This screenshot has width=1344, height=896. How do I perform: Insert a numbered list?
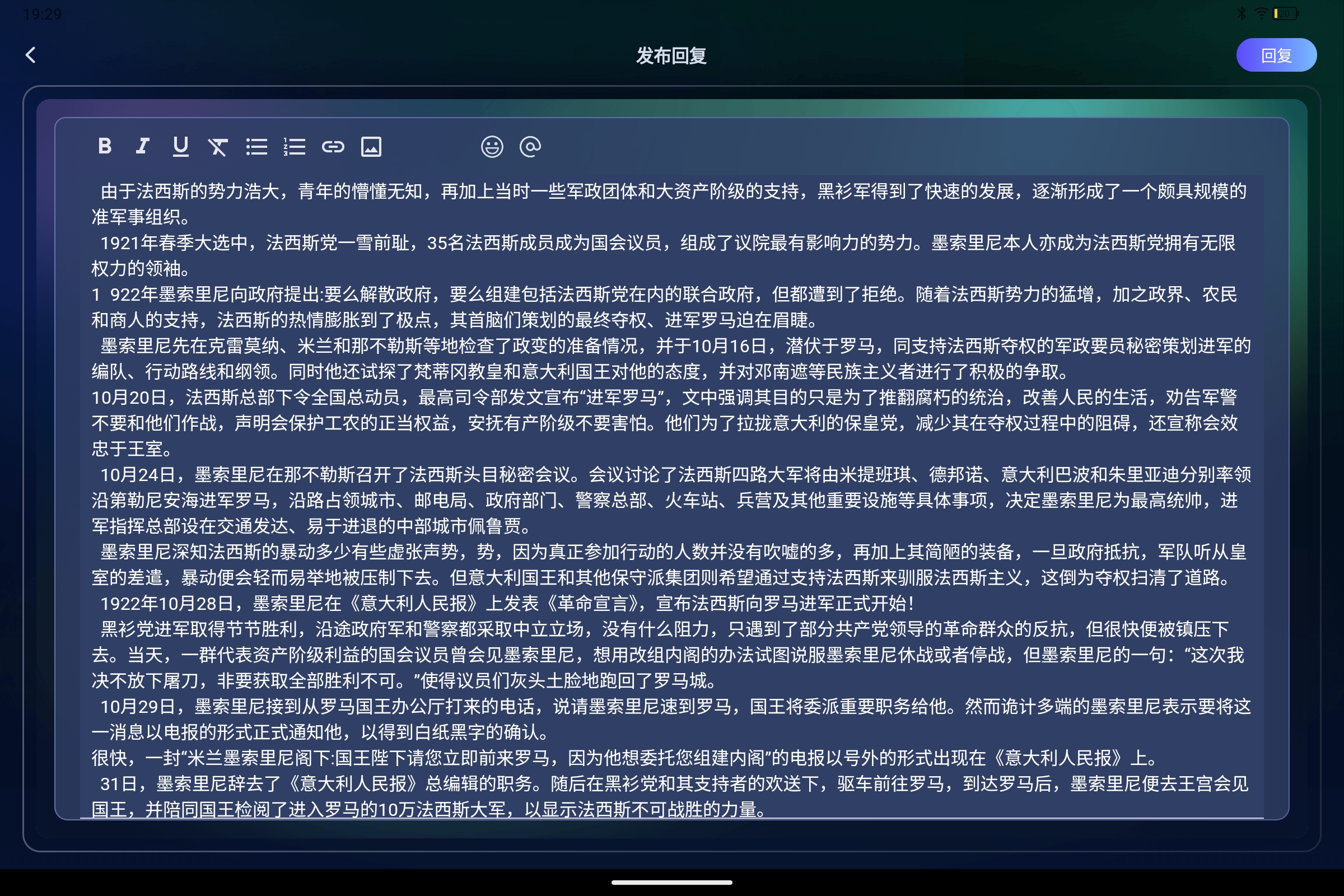tap(295, 146)
